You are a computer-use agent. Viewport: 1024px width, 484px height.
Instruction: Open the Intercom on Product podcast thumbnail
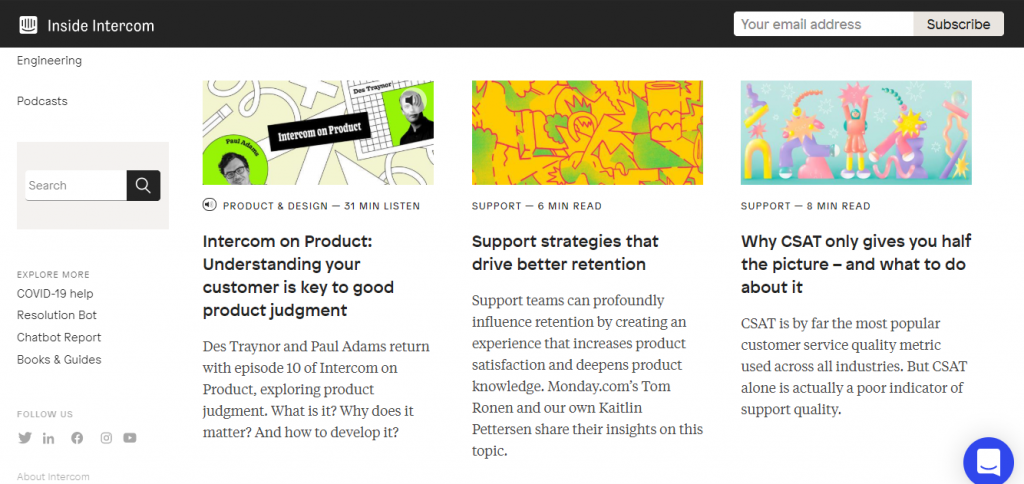(318, 133)
